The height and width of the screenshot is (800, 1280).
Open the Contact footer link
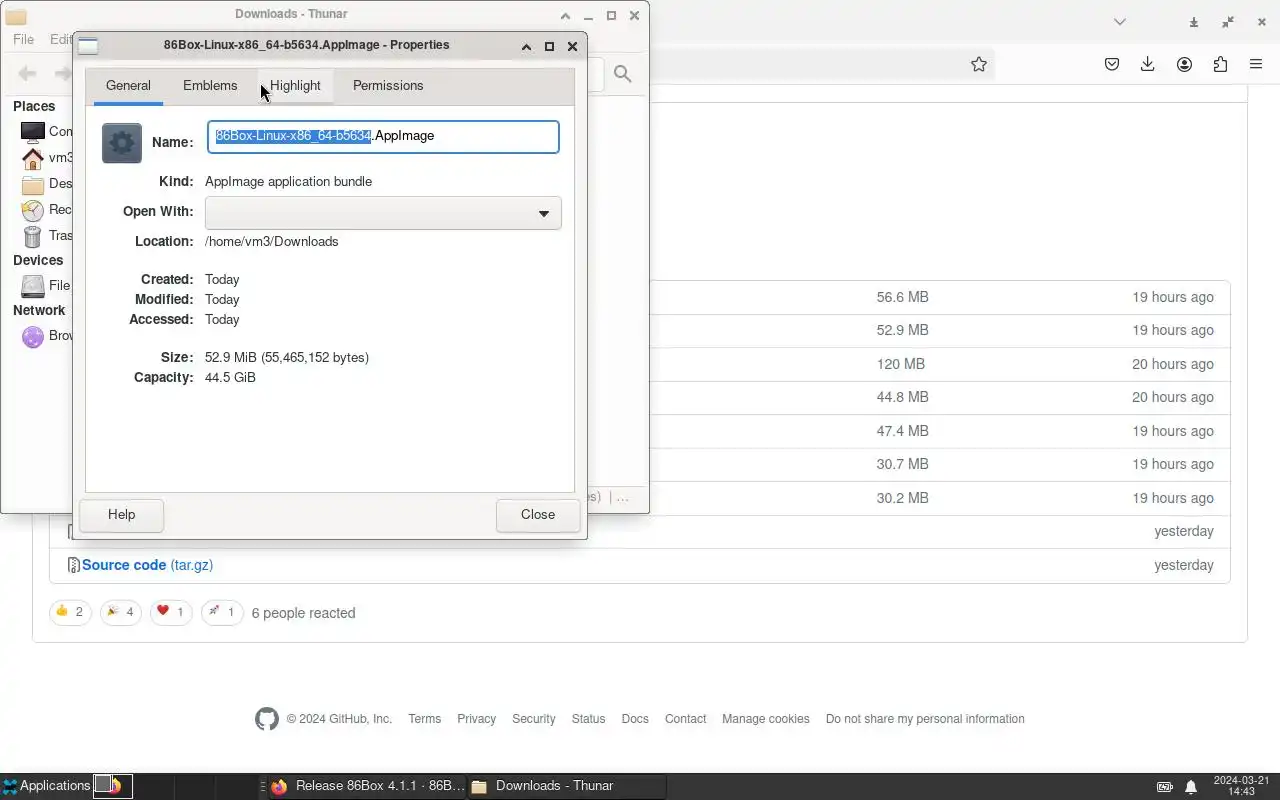tap(686, 719)
